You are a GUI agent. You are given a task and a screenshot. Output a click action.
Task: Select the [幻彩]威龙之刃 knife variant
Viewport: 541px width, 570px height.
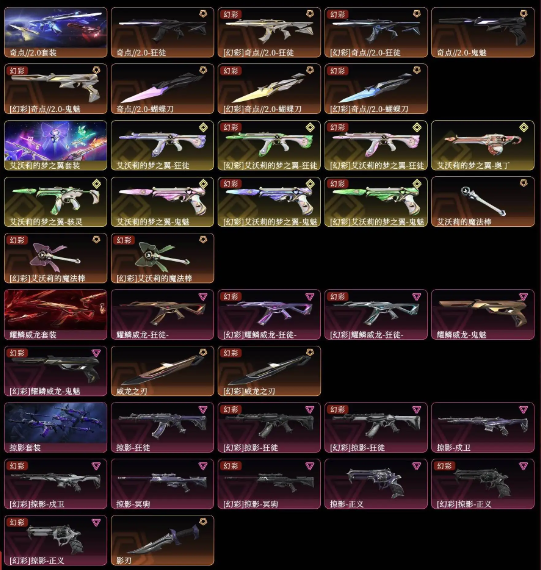269,371
